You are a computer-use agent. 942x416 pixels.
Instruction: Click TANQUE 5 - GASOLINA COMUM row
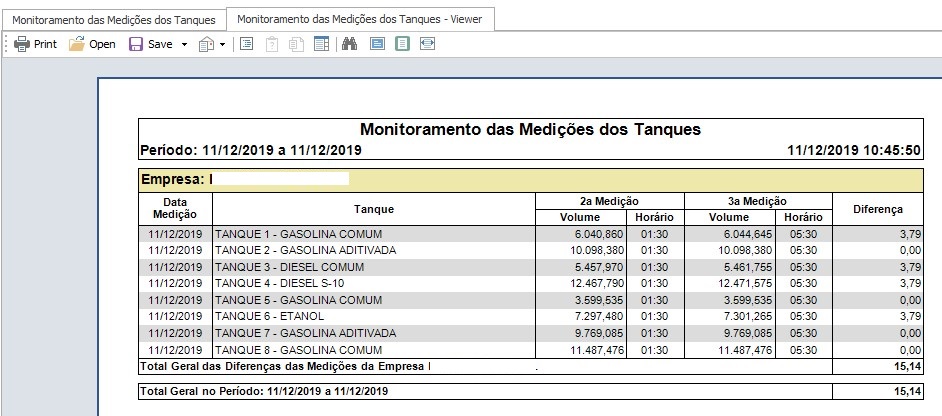(x=531, y=300)
